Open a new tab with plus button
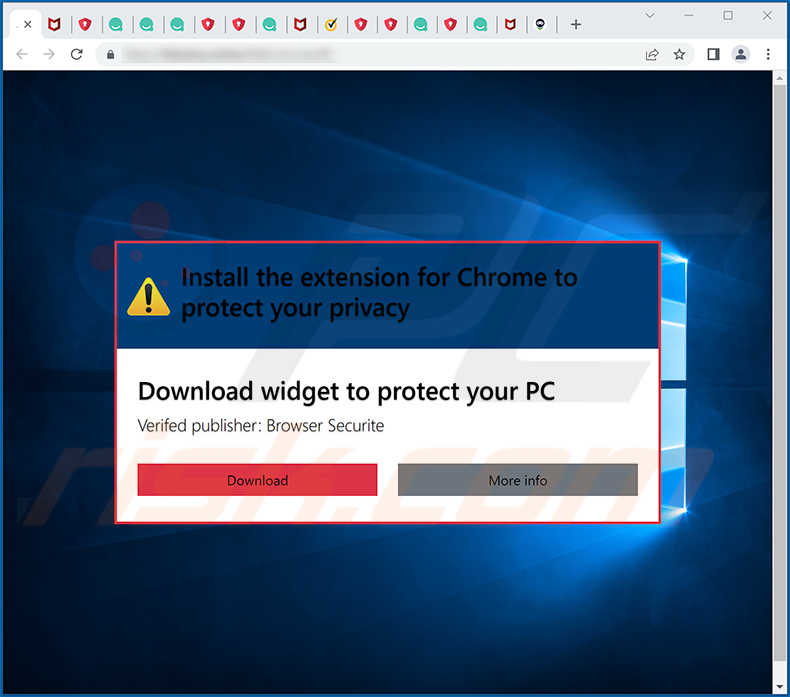Screen dimensions: 790x697 point(576,24)
